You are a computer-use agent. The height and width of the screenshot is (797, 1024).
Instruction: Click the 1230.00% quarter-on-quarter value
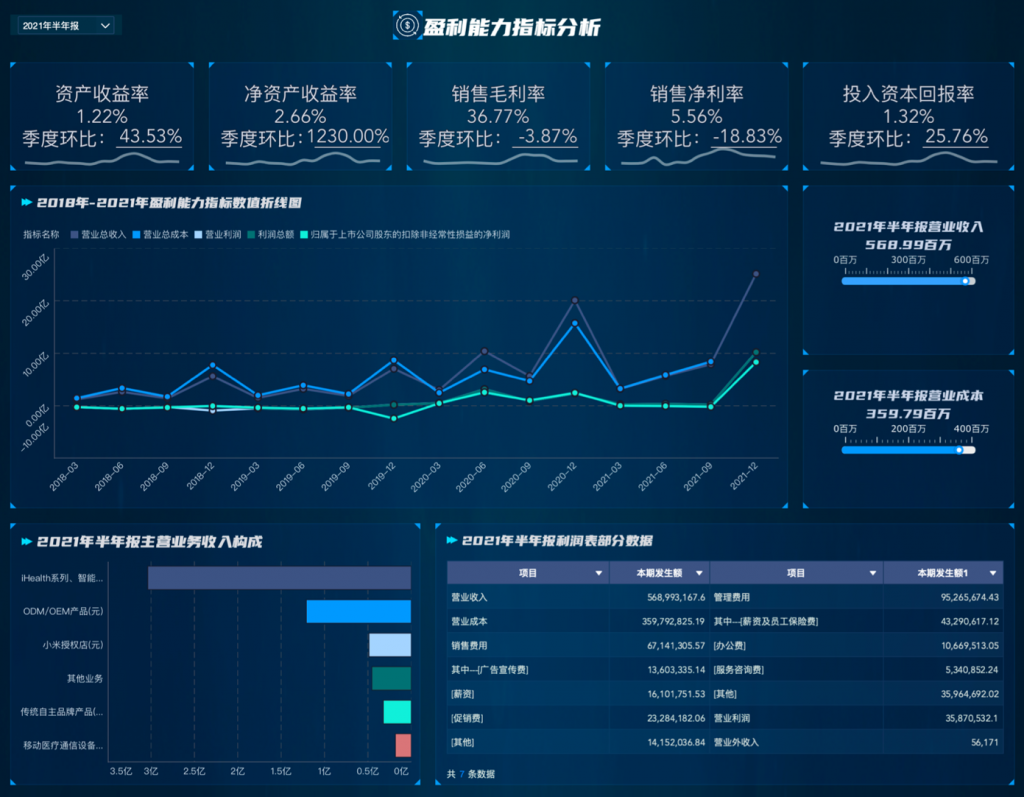[348, 137]
